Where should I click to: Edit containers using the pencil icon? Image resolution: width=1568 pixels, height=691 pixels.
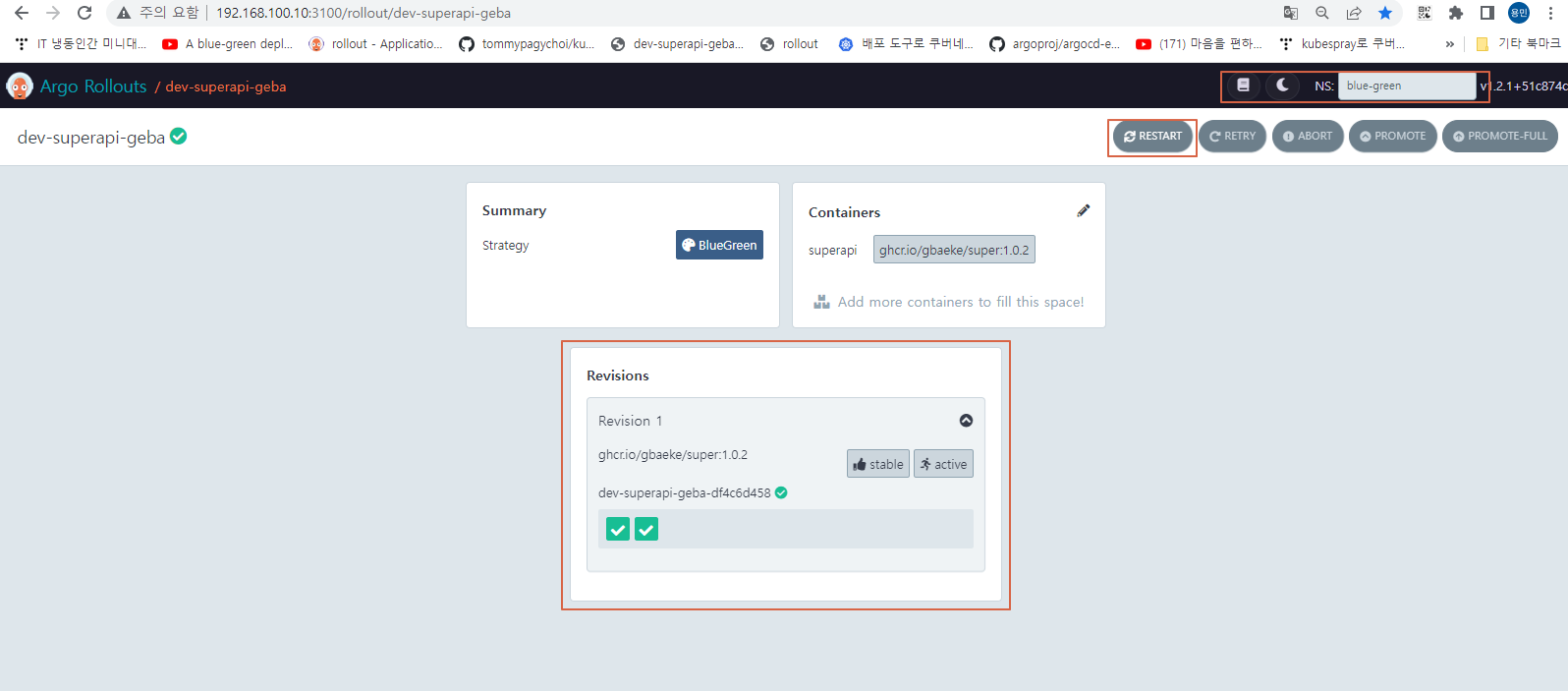click(x=1084, y=210)
